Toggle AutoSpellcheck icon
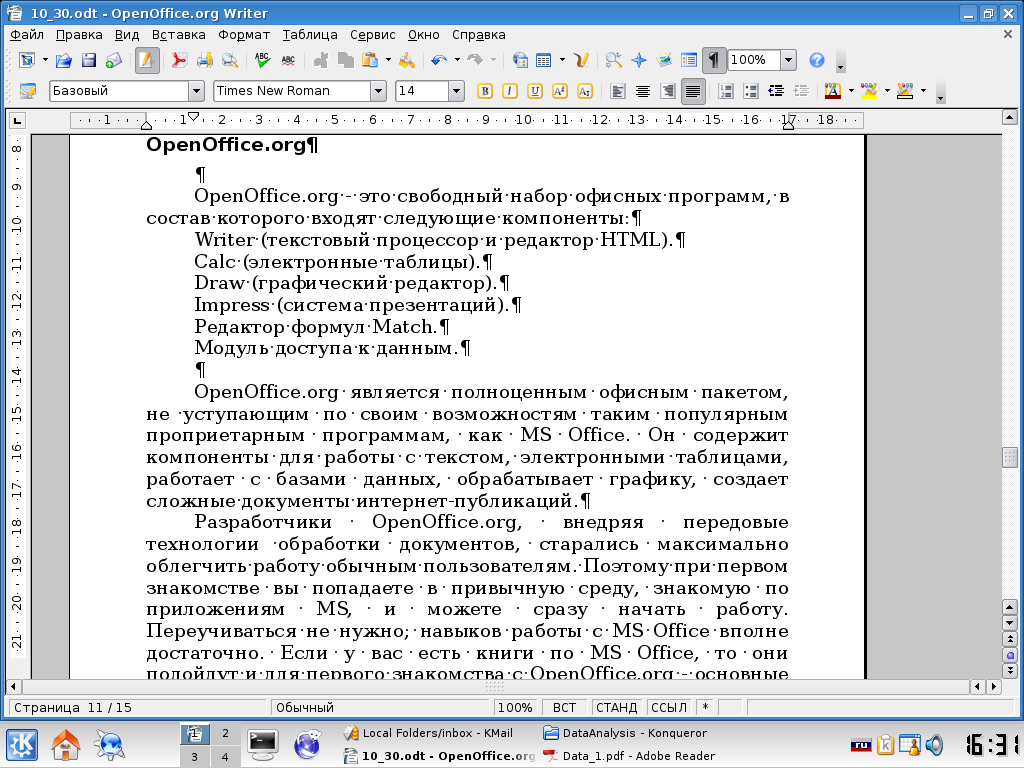This screenshot has height=768, width=1024. tap(287, 61)
